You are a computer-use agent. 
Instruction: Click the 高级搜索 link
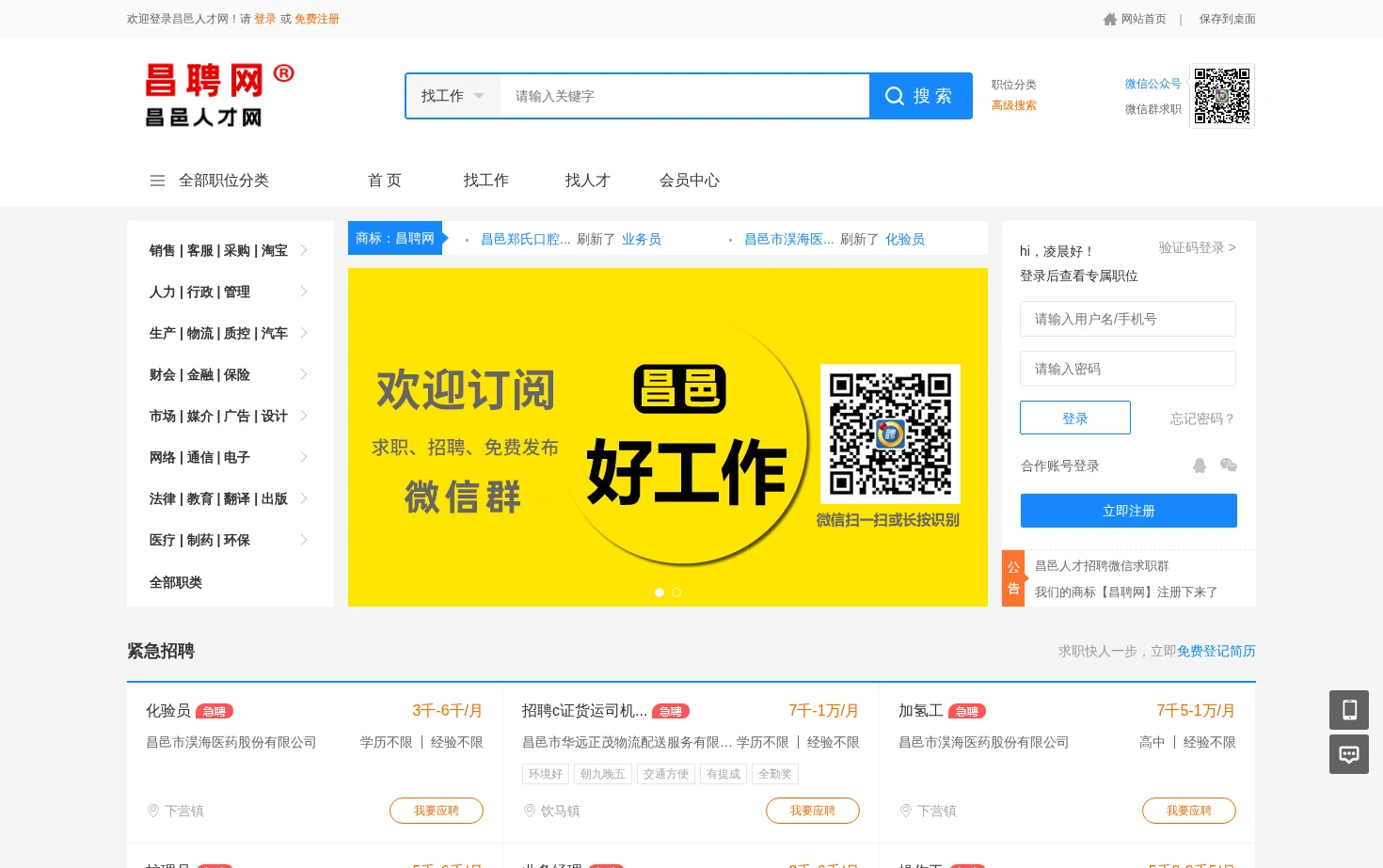click(x=1014, y=105)
